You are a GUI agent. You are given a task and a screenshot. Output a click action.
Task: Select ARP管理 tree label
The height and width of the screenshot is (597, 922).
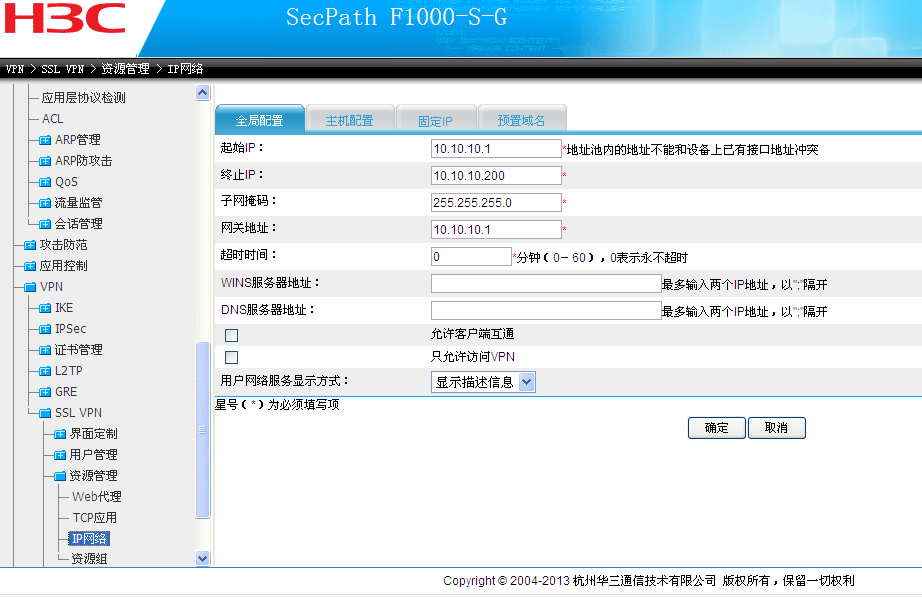click(78, 140)
